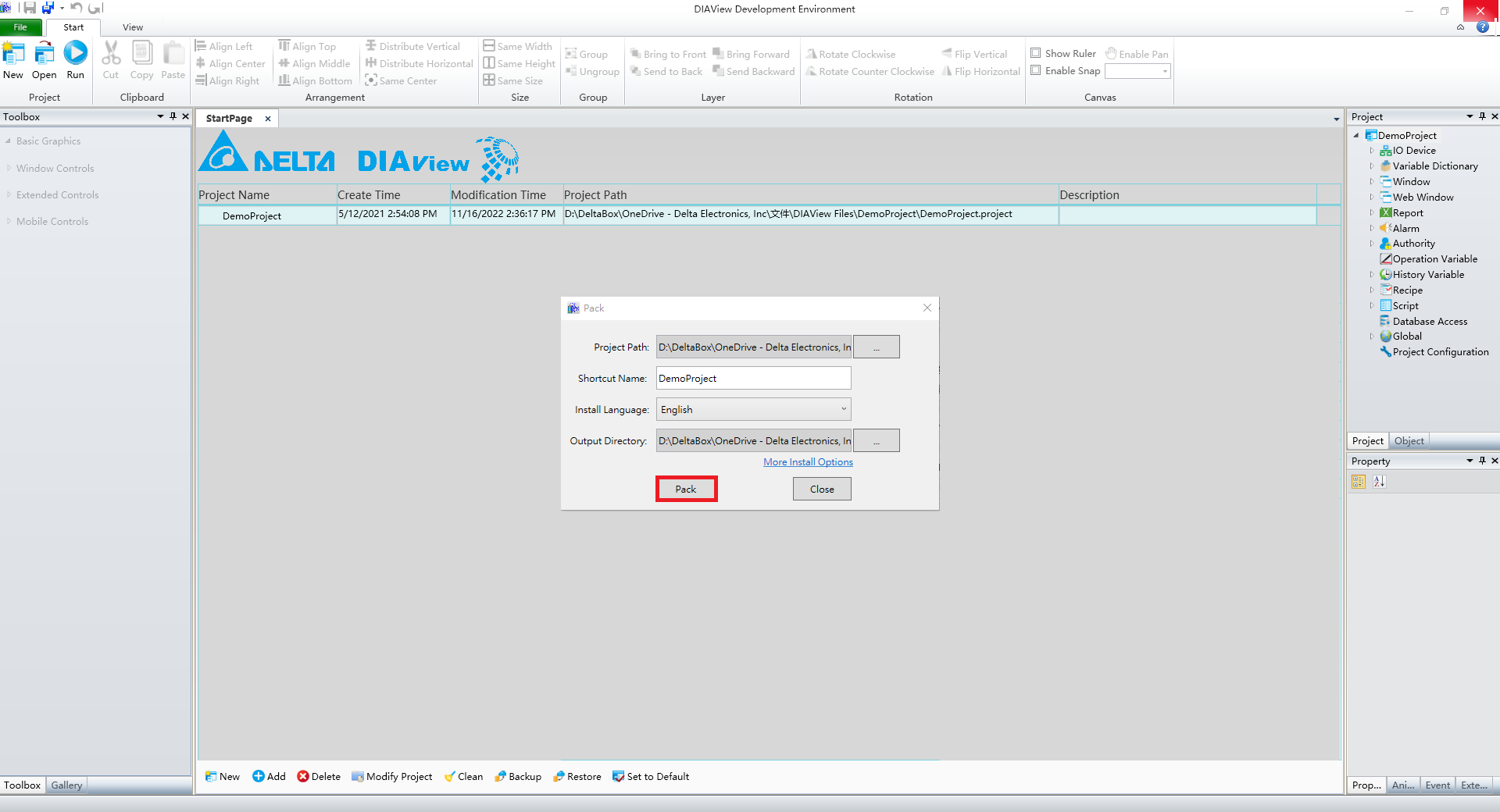Screen dimensions: 1500x812
Task: Click Rotate Clockwise in Rotation group
Action: (851, 54)
